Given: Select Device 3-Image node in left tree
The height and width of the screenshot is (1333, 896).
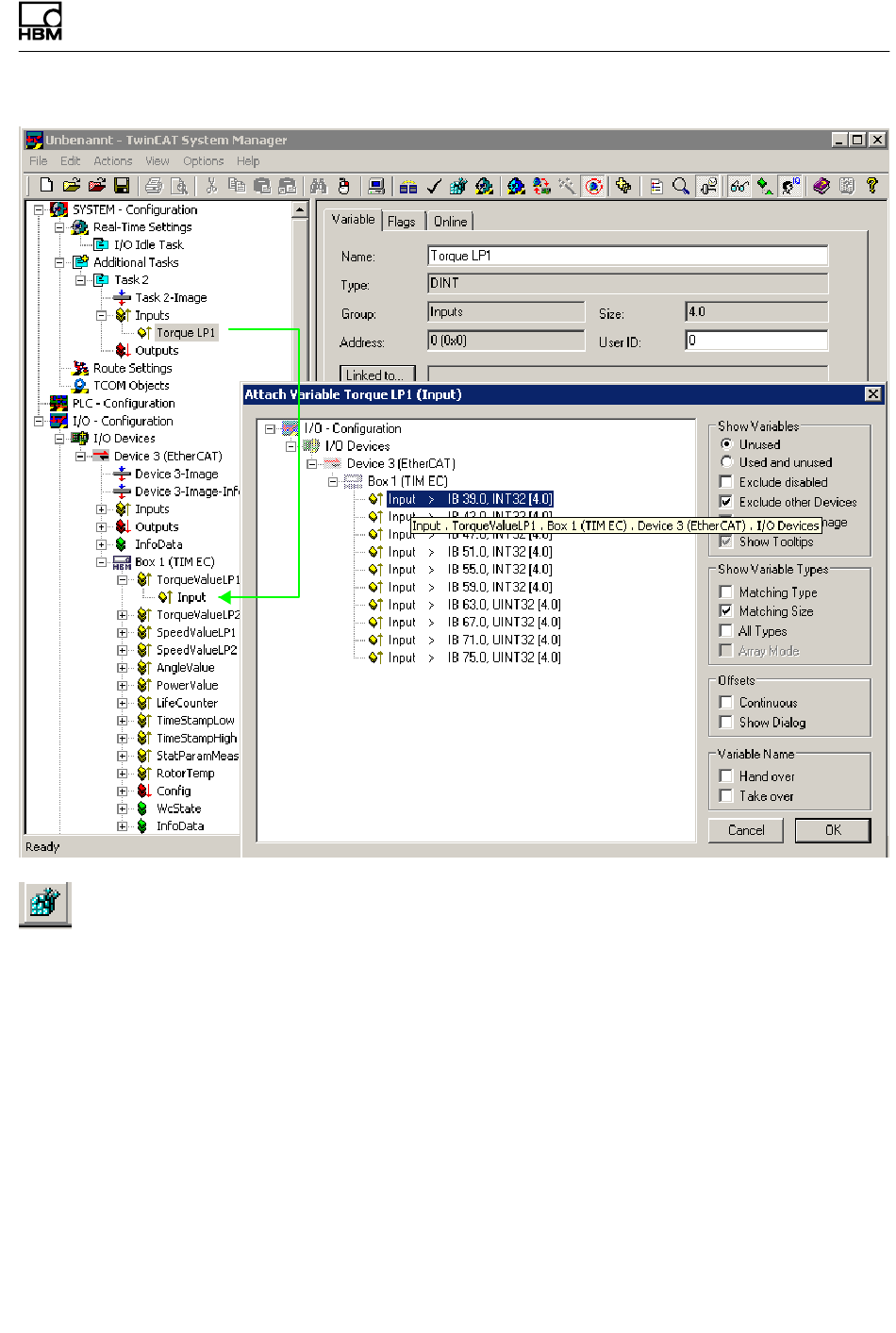Looking at the screenshot, I should [175, 474].
